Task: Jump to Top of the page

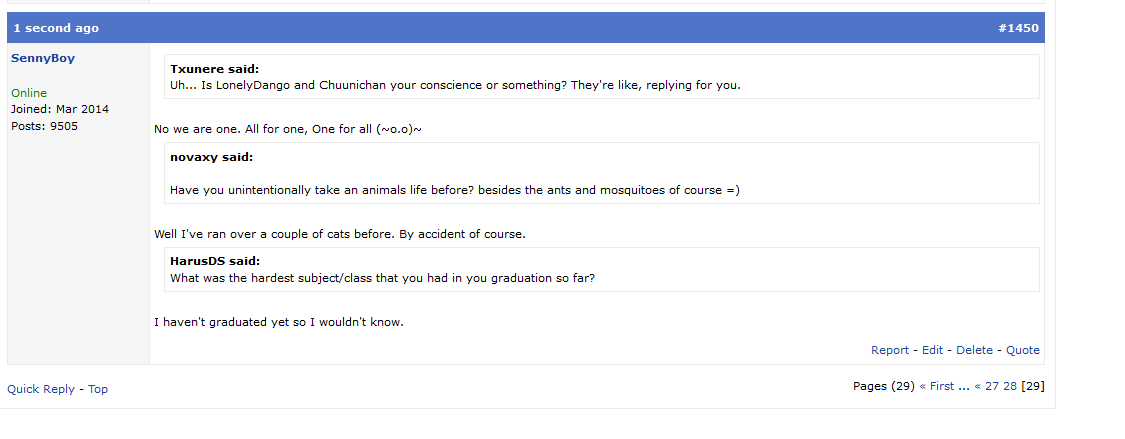Action: point(98,389)
